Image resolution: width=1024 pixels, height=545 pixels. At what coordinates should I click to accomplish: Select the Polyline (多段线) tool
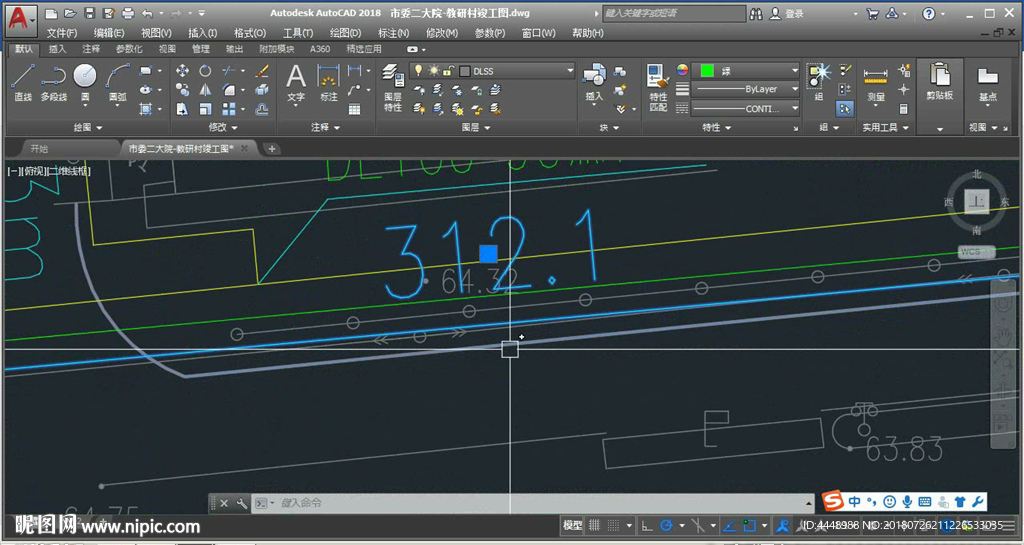coord(54,82)
